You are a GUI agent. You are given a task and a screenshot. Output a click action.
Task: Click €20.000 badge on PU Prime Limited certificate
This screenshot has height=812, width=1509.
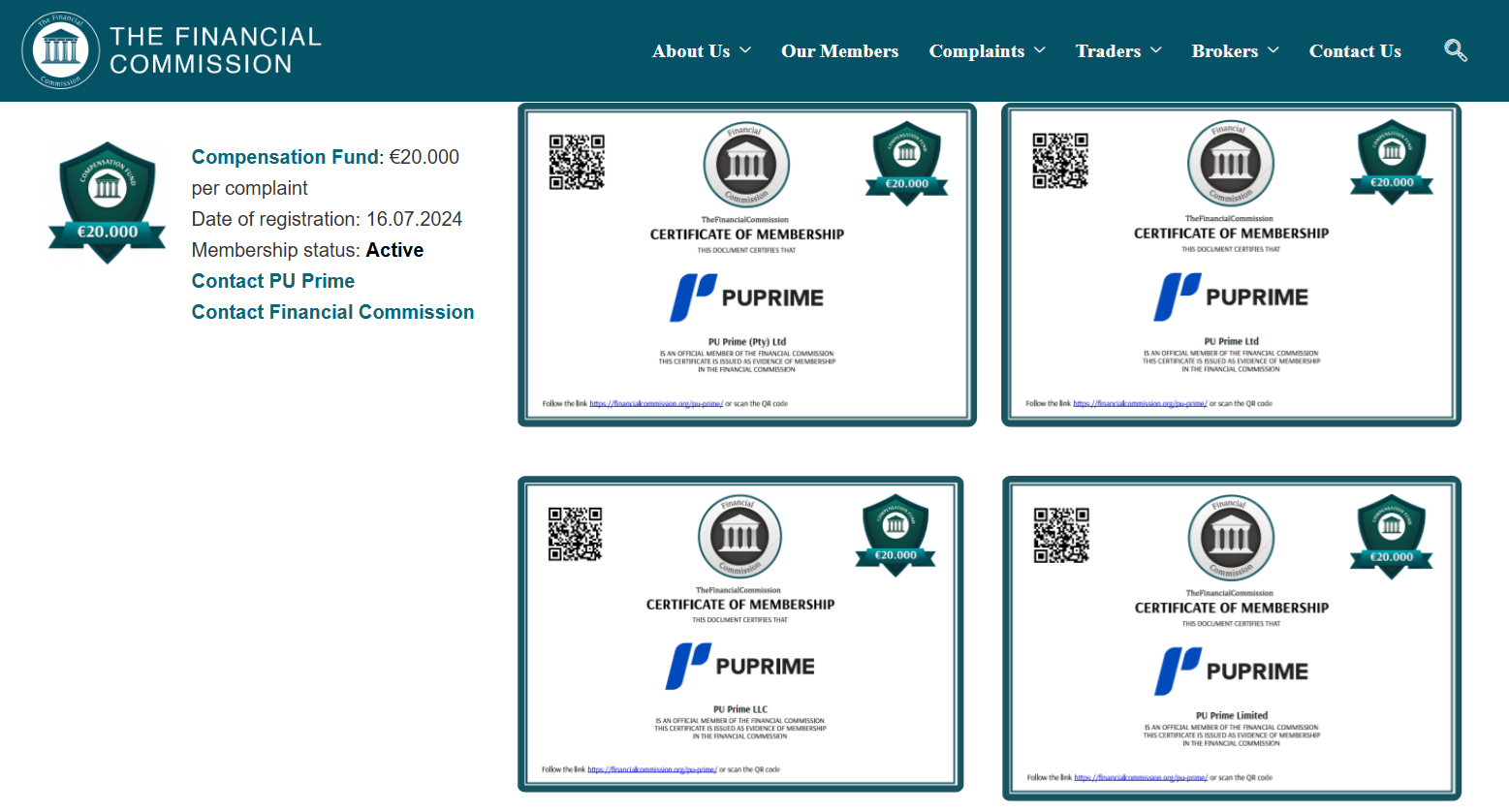click(1392, 538)
